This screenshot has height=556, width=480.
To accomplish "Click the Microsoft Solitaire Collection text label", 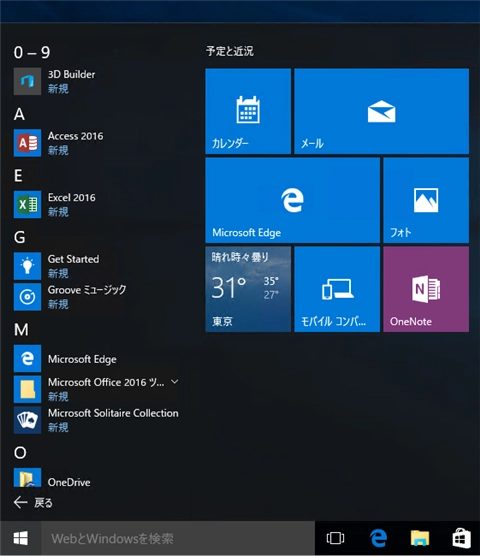I will tap(113, 413).
